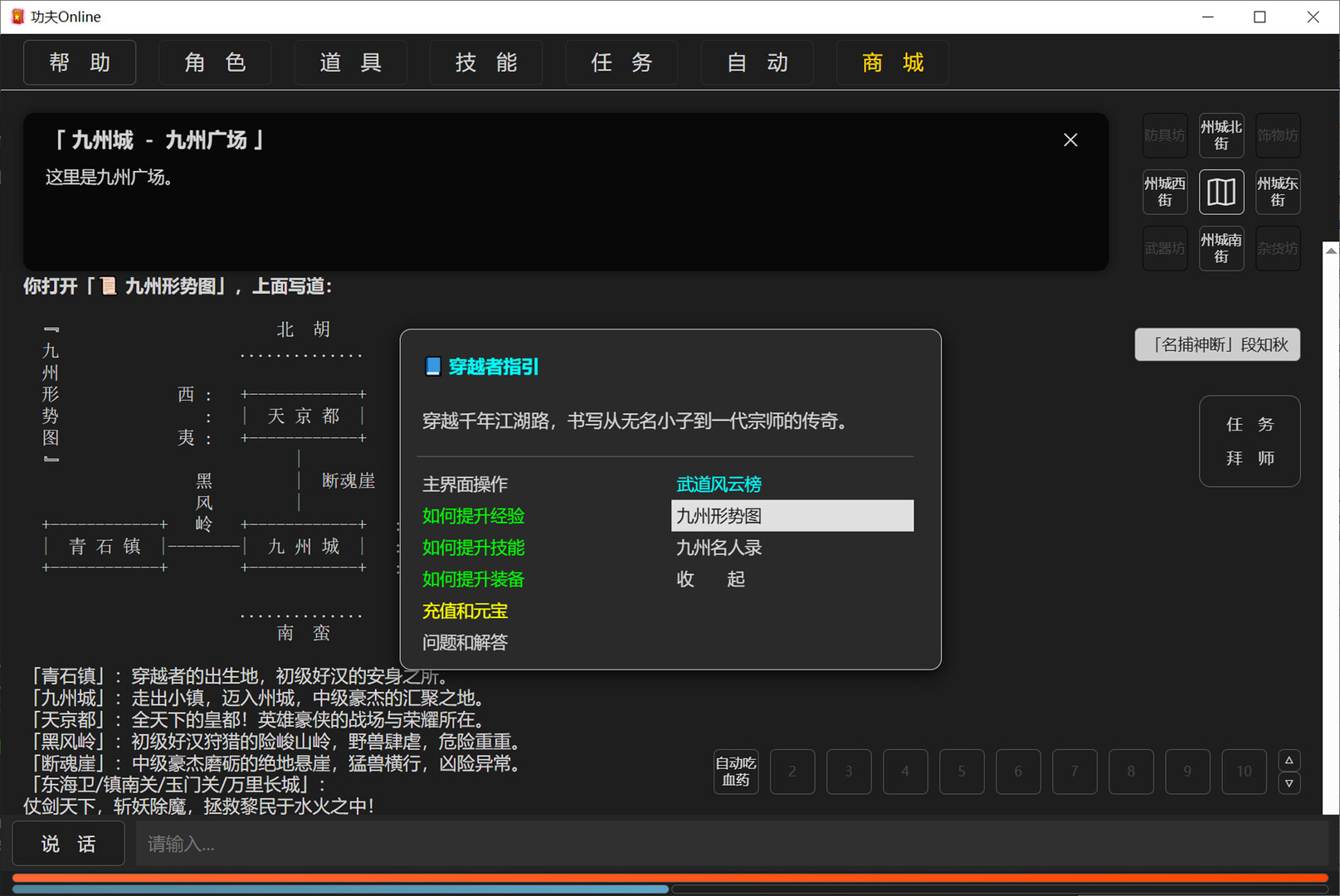Collapse the guide panel using 收起
Viewport: 1340px width, 896px height.
coord(710,579)
